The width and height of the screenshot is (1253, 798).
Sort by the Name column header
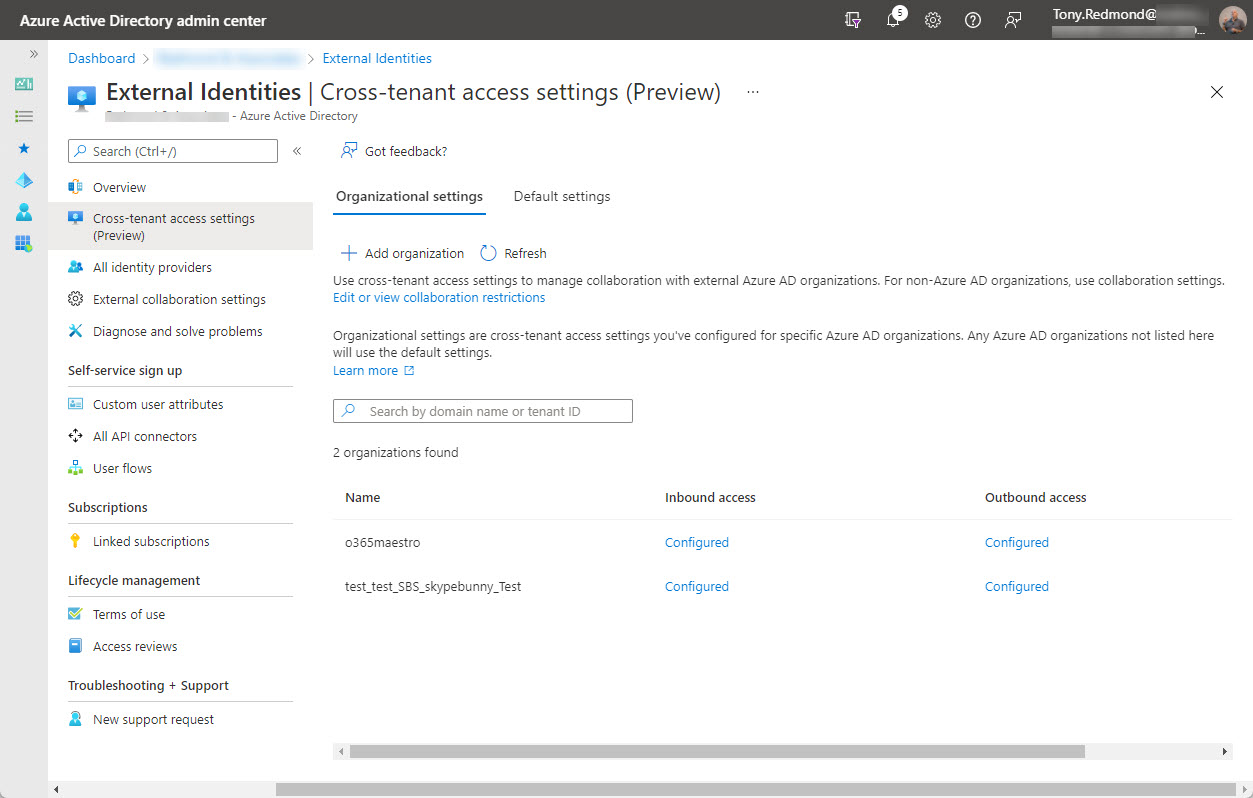click(363, 497)
